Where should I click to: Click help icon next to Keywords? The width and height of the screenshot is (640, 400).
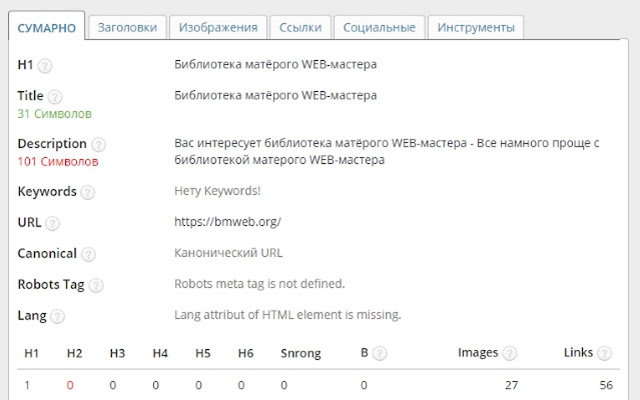88,192
